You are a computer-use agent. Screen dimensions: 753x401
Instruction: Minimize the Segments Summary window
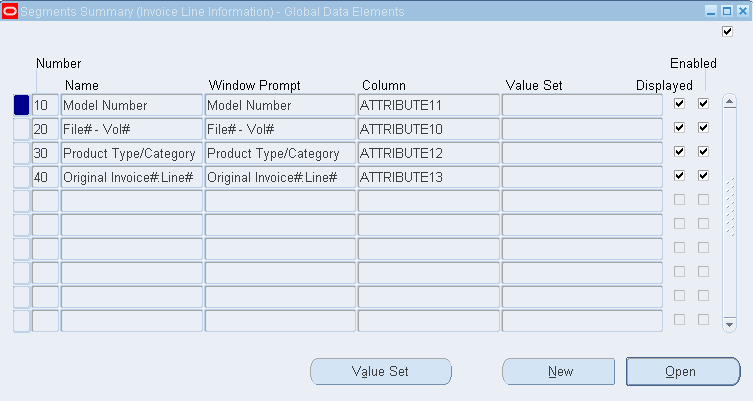(x=710, y=11)
